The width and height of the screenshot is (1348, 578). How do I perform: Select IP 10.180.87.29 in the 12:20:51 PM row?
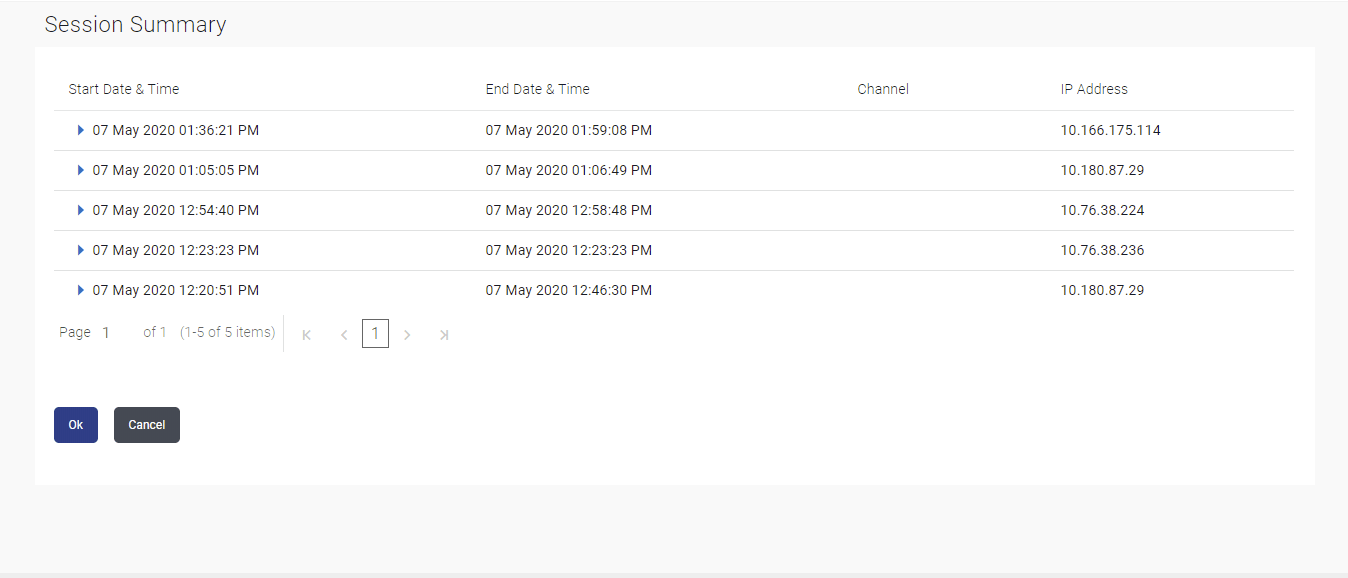click(1103, 290)
